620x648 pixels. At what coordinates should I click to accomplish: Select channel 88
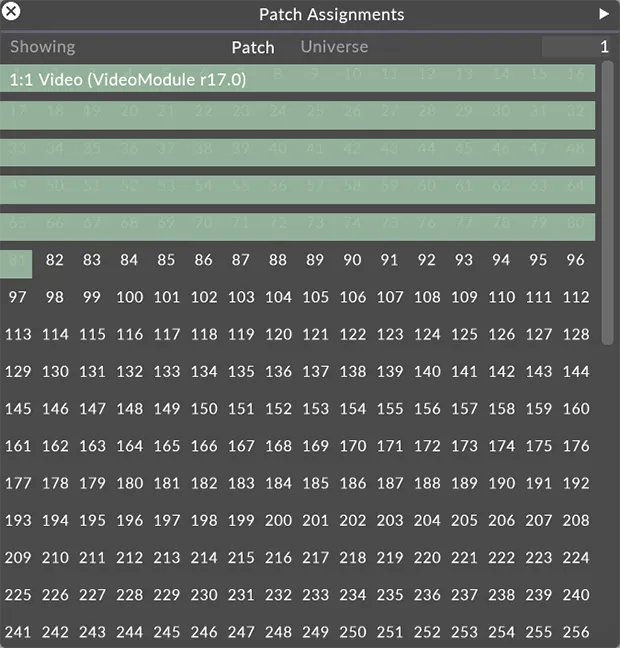tap(278, 260)
